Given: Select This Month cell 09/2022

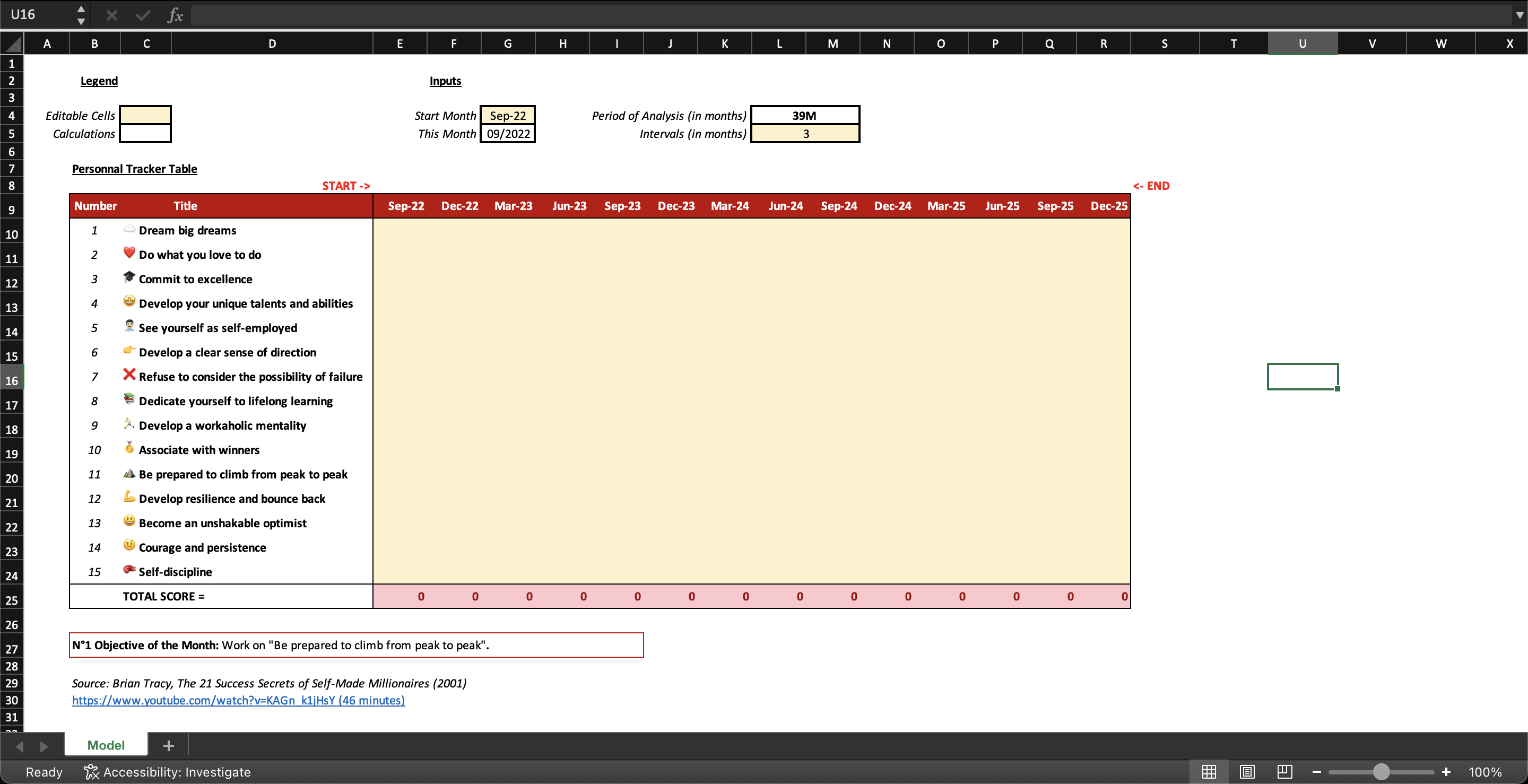Looking at the screenshot, I should point(508,134).
